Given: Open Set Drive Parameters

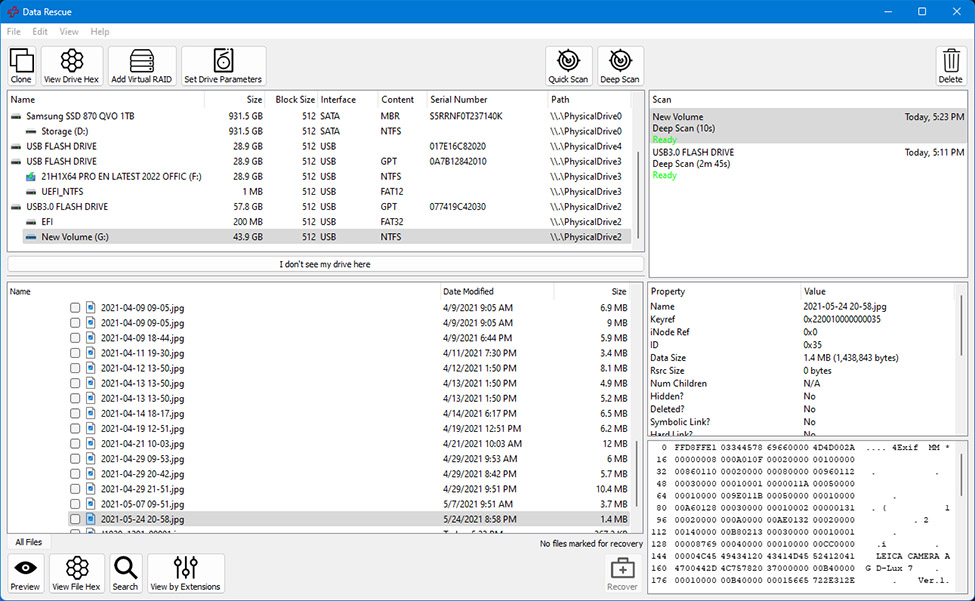Looking at the screenshot, I should 221,65.
